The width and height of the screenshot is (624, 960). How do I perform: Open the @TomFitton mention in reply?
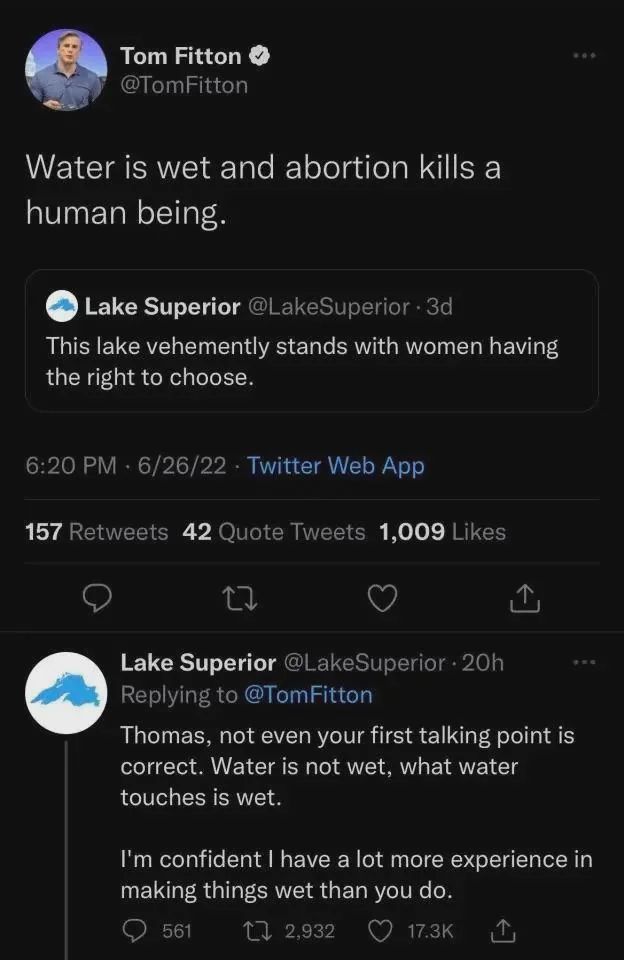(307, 695)
